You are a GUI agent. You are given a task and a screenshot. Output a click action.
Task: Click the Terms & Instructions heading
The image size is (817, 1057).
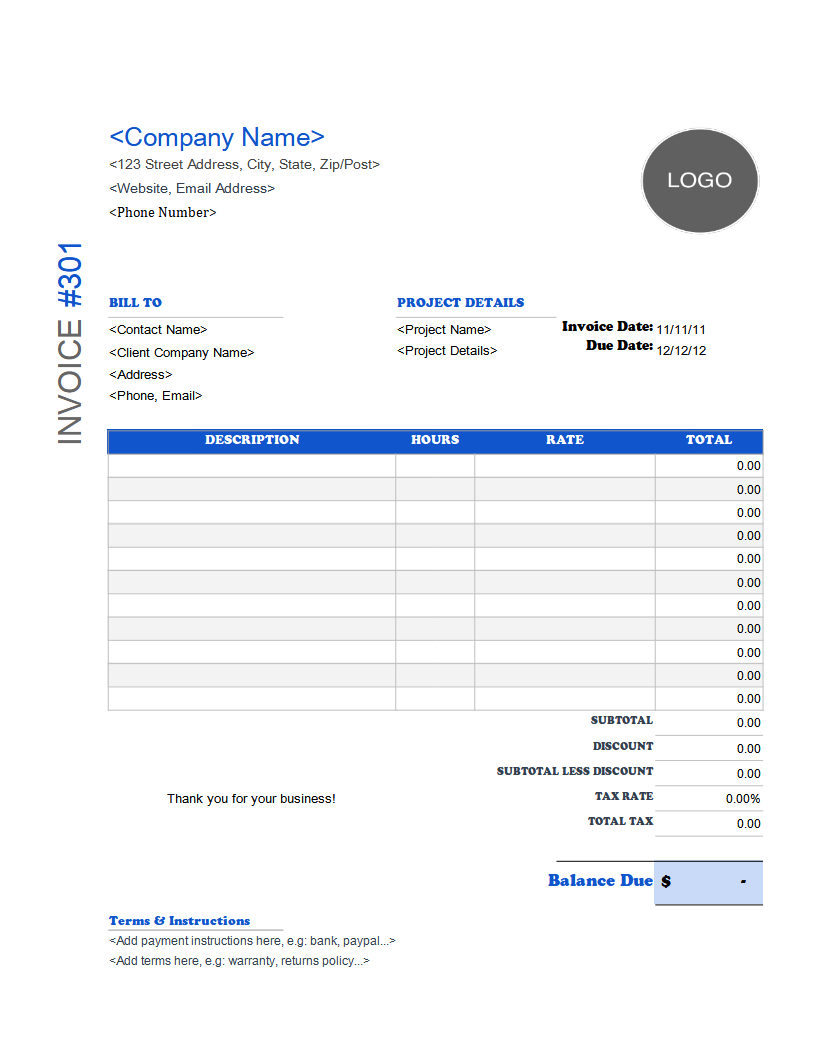pyautogui.click(x=179, y=921)
